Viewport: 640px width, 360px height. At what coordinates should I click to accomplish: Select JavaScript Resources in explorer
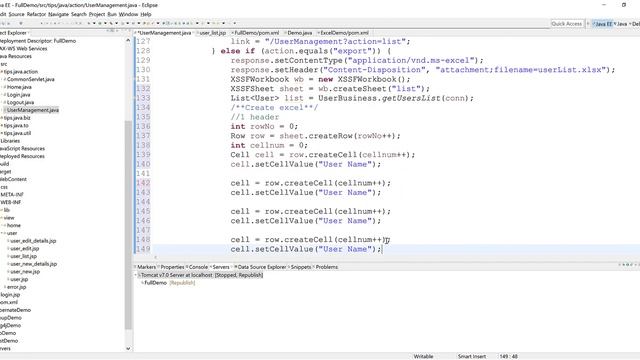[22, 149]
